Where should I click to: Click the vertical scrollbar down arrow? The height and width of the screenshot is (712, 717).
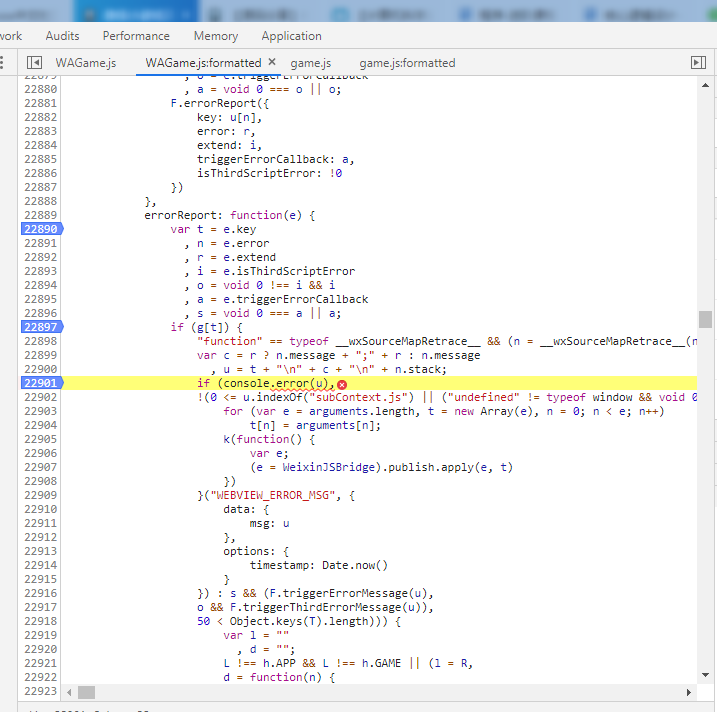(706, 675)
